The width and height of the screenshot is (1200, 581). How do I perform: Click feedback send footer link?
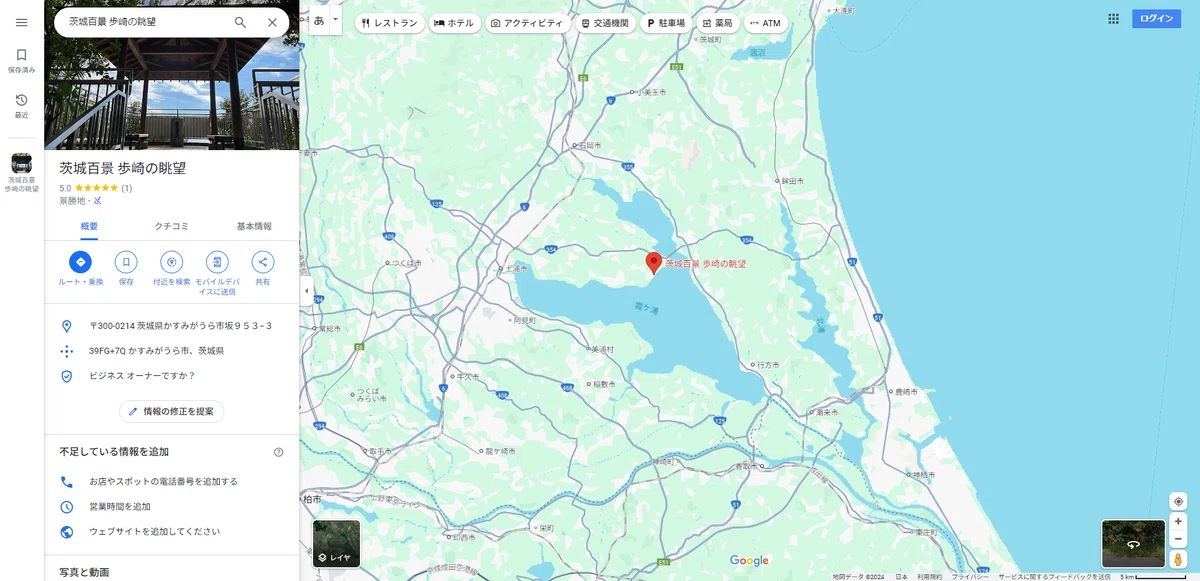click(1054, 577)
